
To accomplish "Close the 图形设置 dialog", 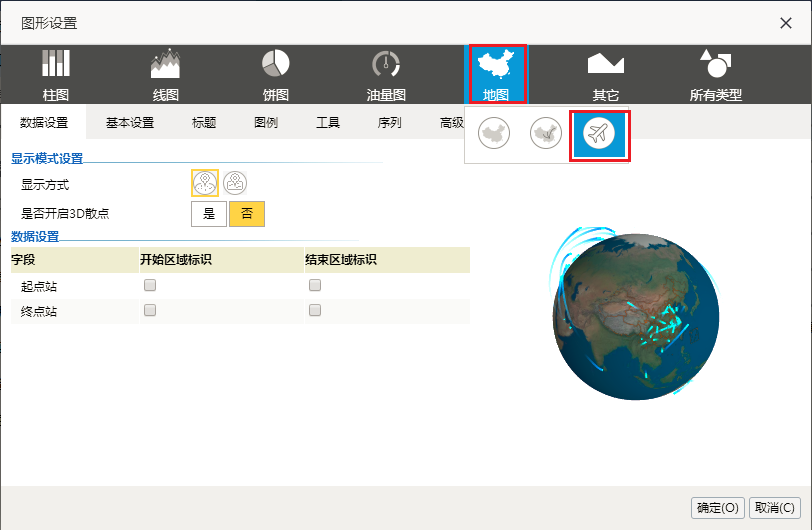I will (x=786, y=23).
